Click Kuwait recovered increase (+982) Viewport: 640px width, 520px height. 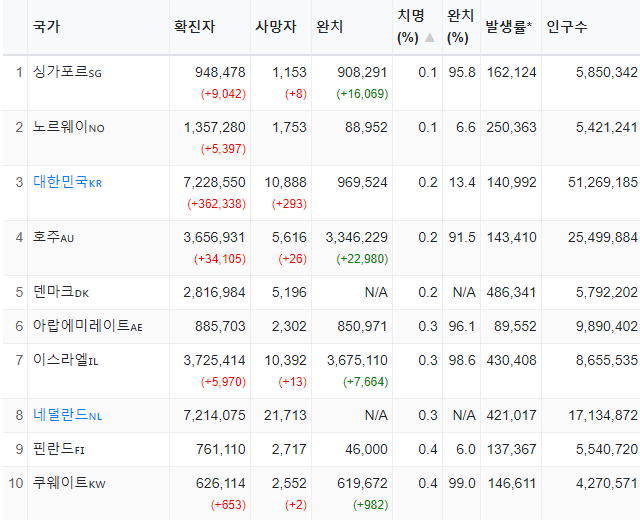pos(371,505)
